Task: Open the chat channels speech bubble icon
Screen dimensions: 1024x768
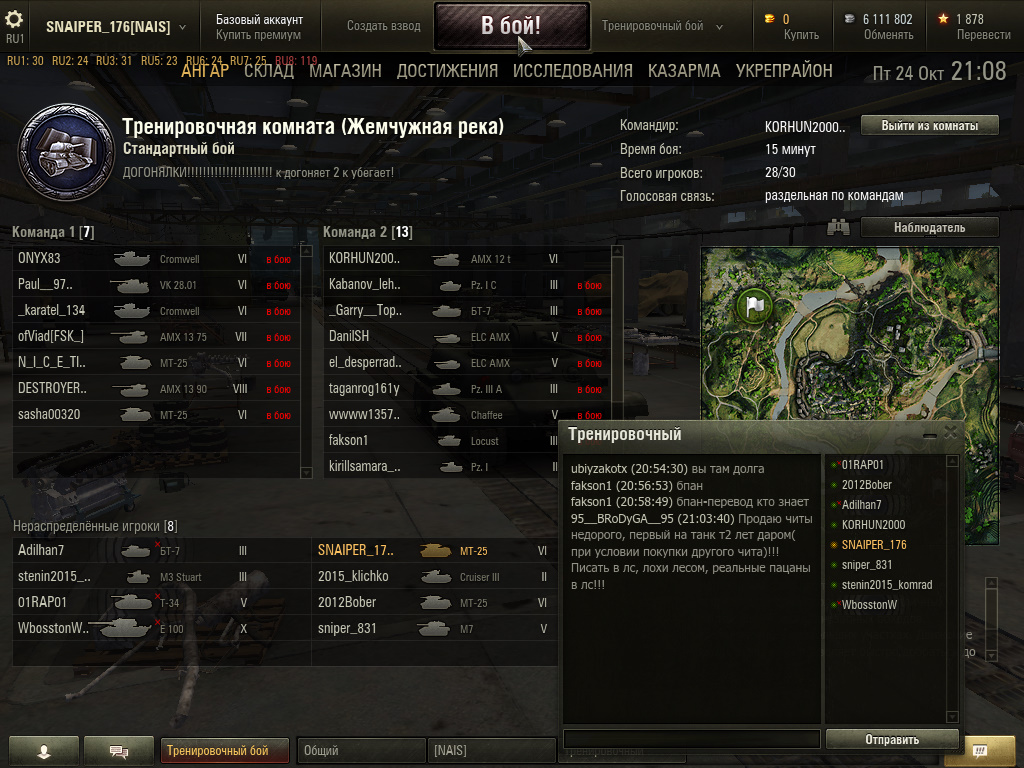Action: [x=119, y=751]
